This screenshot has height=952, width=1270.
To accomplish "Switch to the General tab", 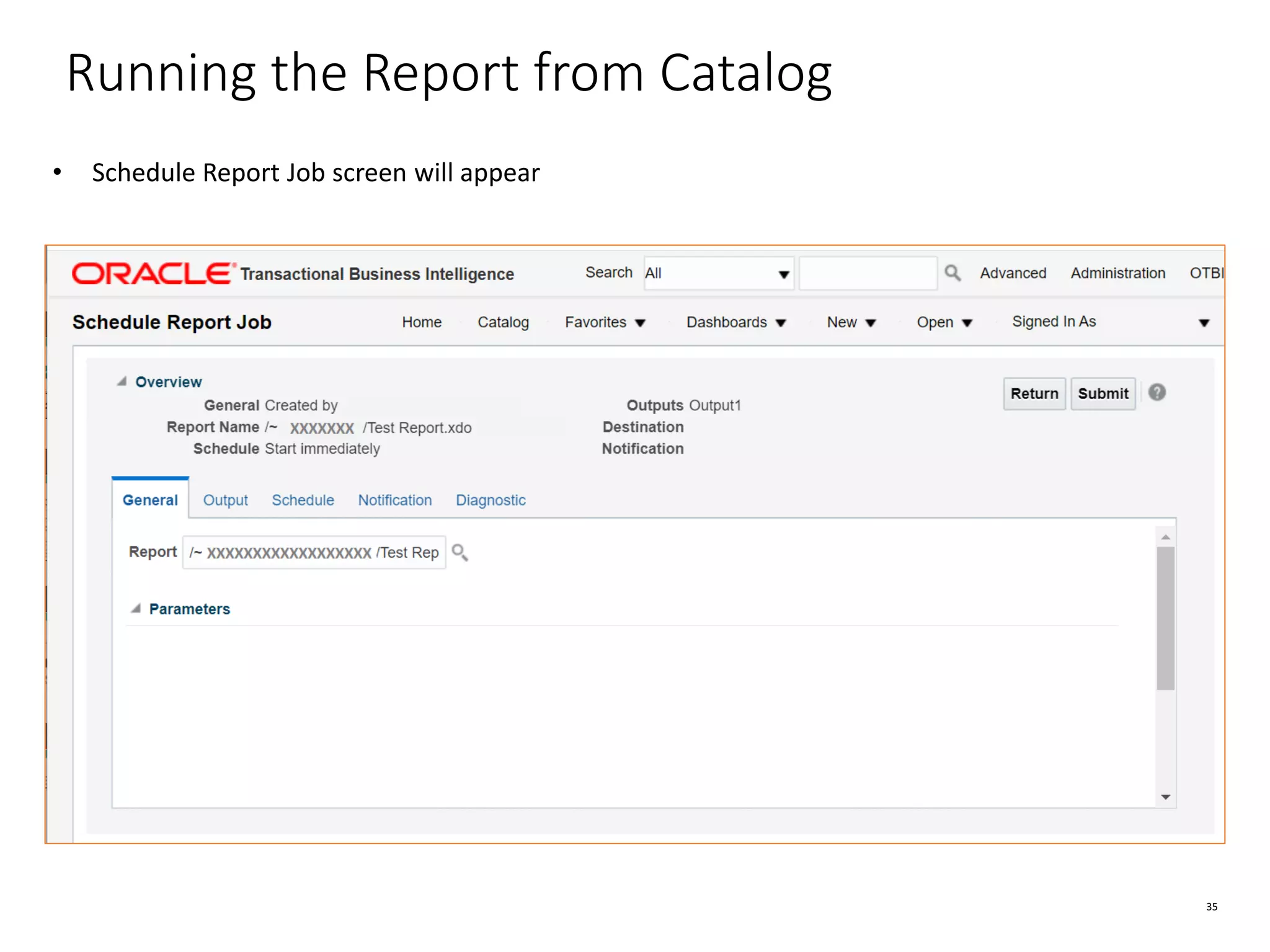I will pyautogui.click(x=150, y=500).
